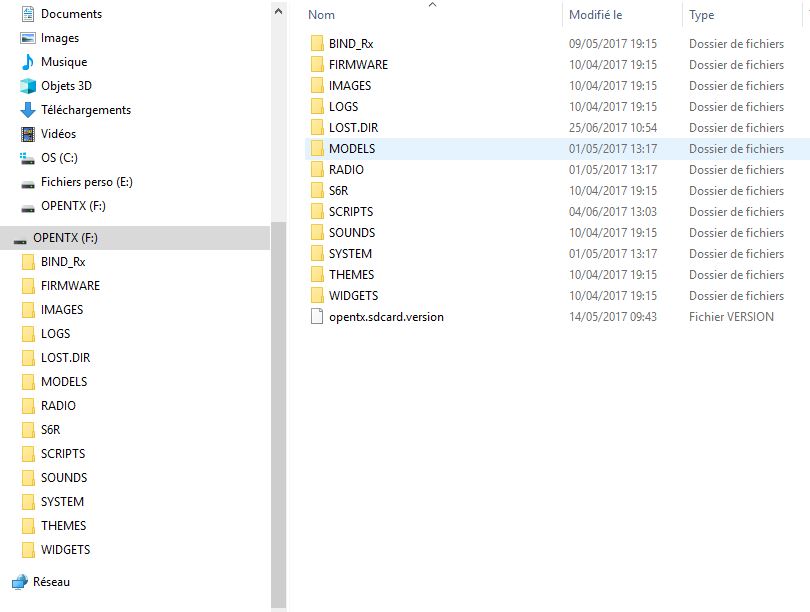
Task: Click date 01/05/2017 13:17 of RADIO row
Action: coord(613,170)
